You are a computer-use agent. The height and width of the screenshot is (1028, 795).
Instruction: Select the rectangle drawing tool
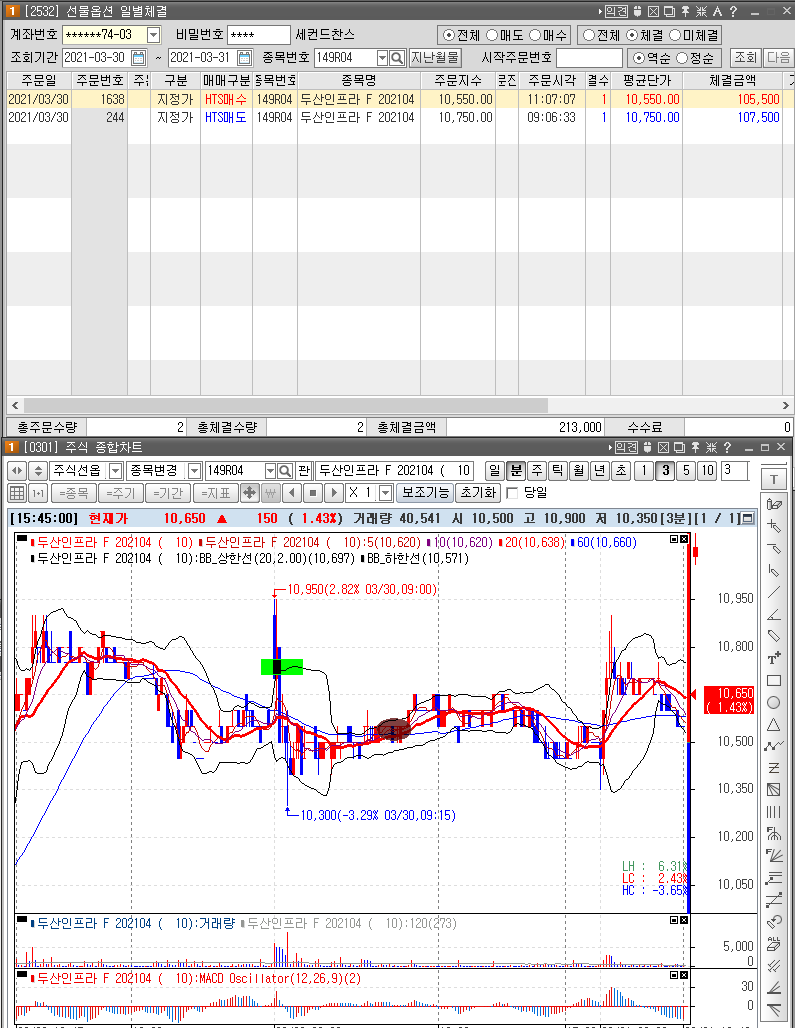[x=773, y=681]
